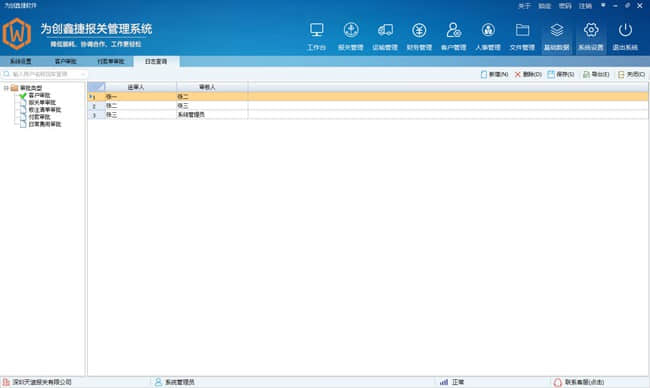Select 核注清单审批 tree item
The image size is (650, 388).
tap(45, 109)
